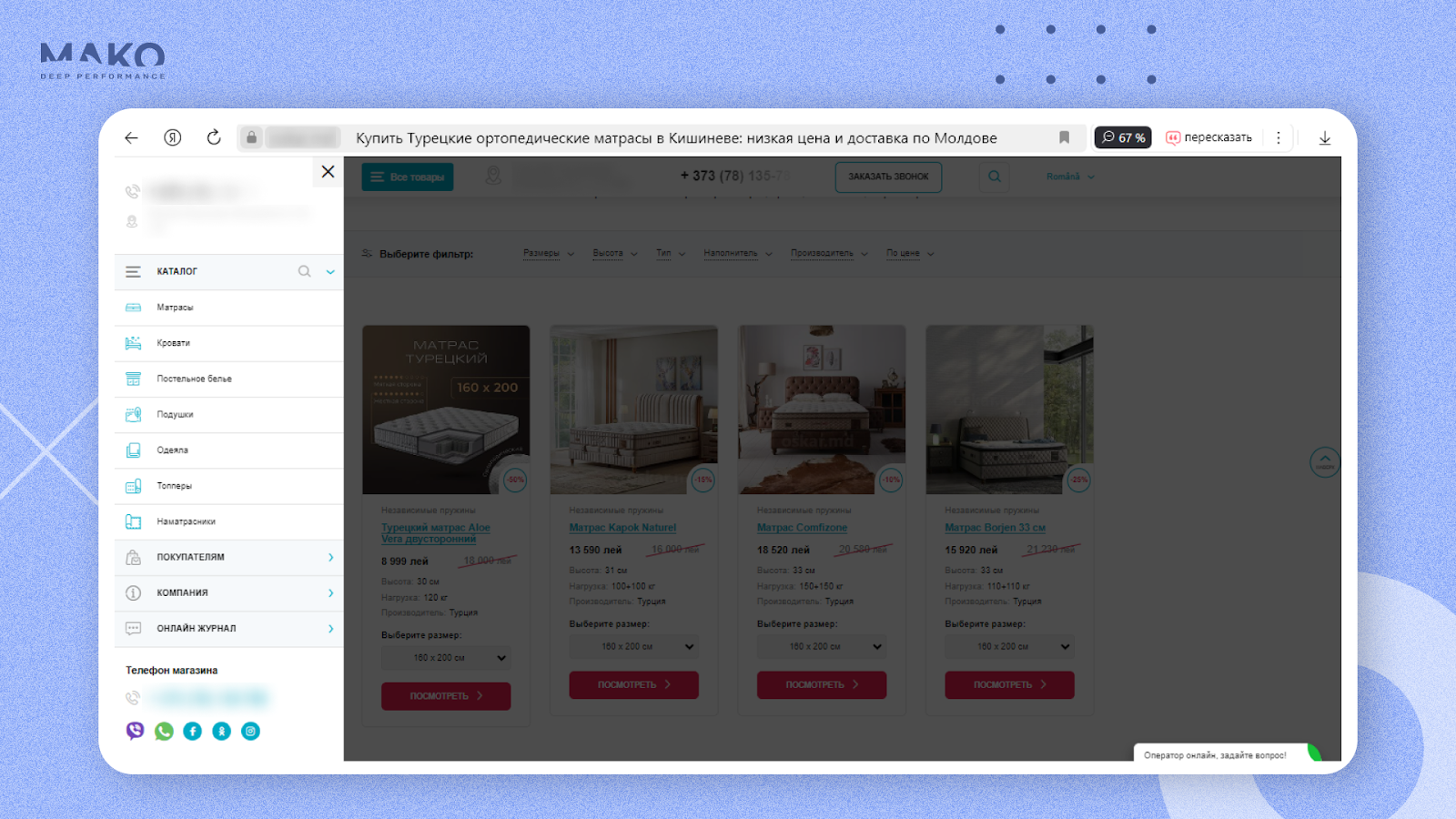The width and height of the screenshot is (1456, 819).
Task: Open WhatsApp contact icon in sidebar
Action: (164, 731)
